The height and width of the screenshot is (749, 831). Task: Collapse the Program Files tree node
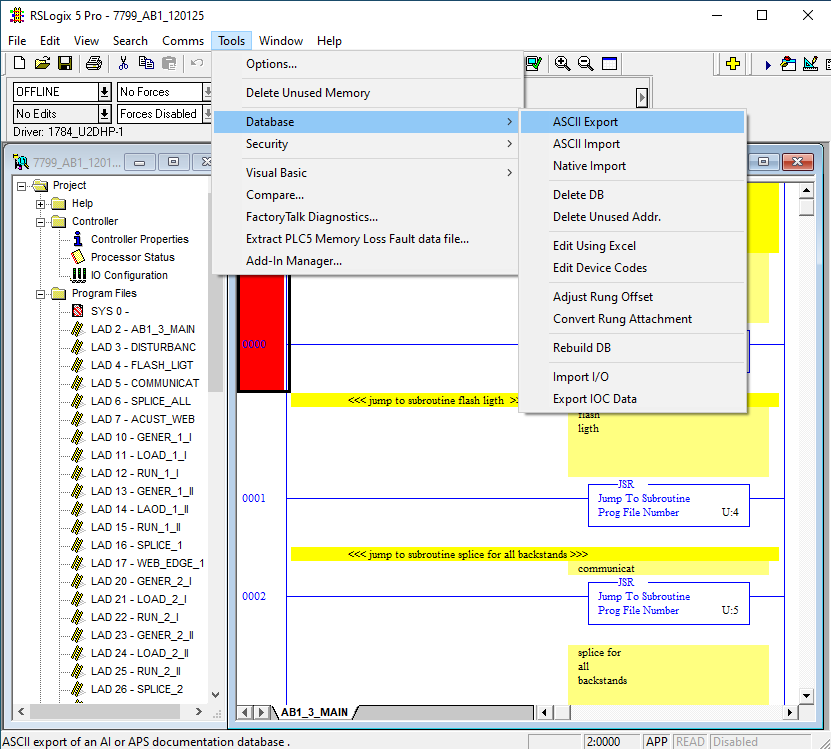pos(41,294)
